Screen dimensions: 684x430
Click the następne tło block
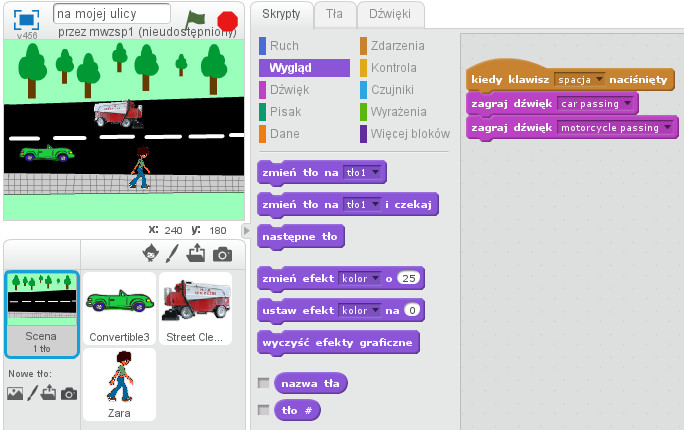[x=301, y=237]
